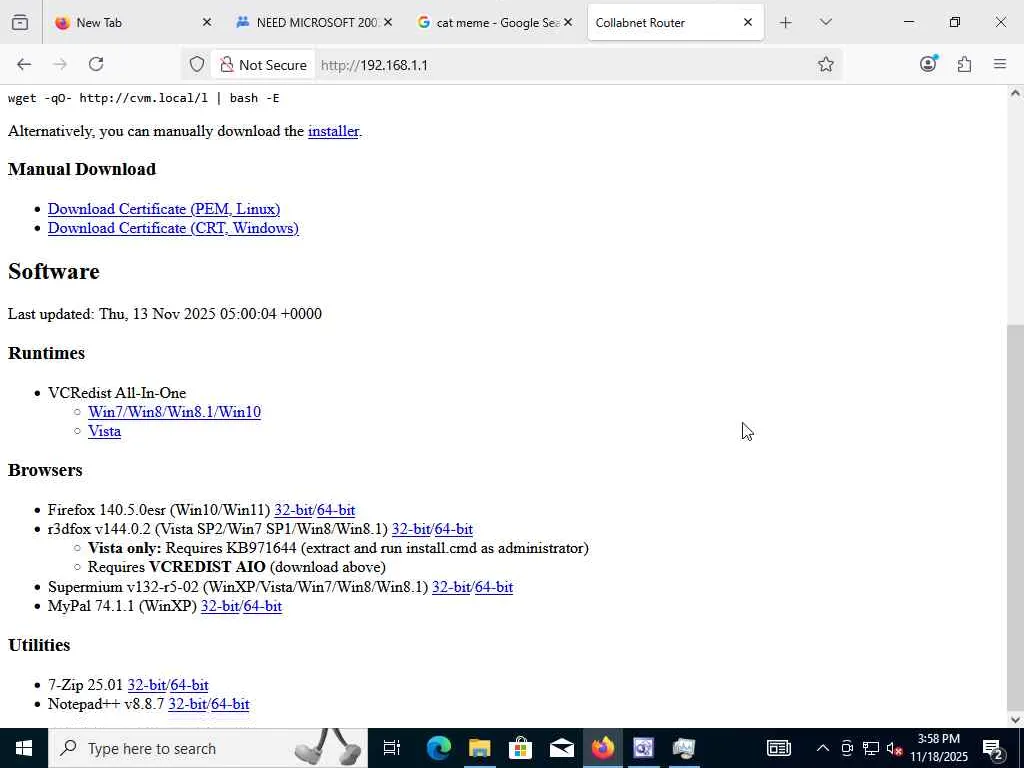Bookmark this page with star icon

[x=825, y=64]
